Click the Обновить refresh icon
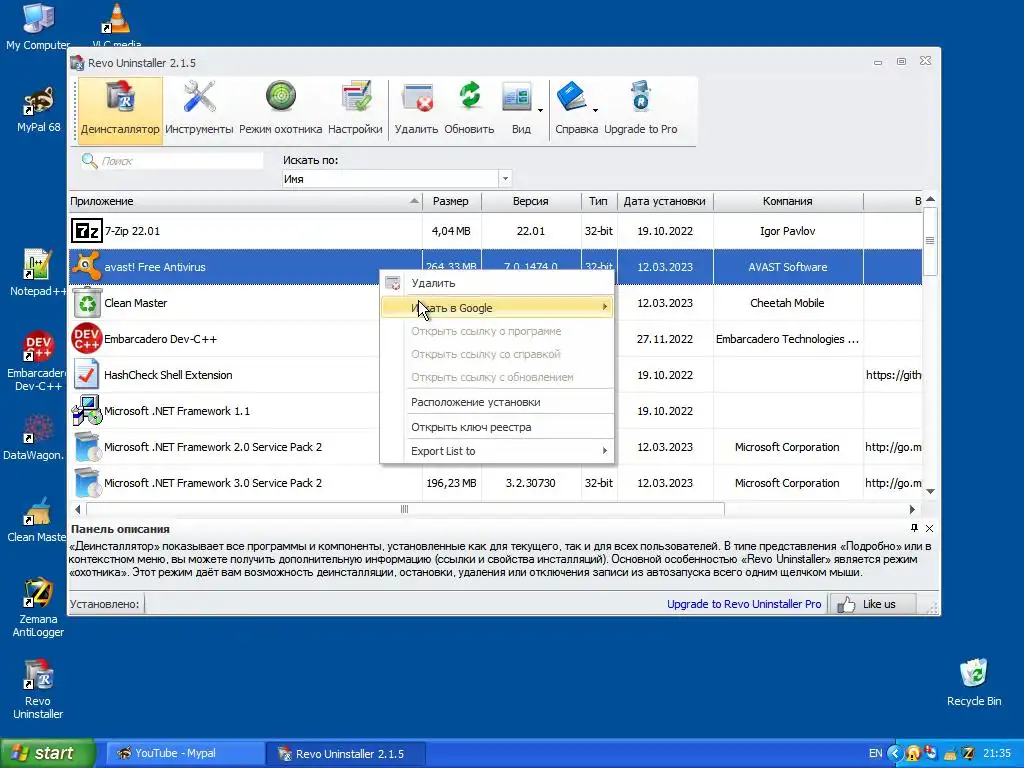Image resolution: width=1024 pixels, height=768 pixels. [470, 109]
